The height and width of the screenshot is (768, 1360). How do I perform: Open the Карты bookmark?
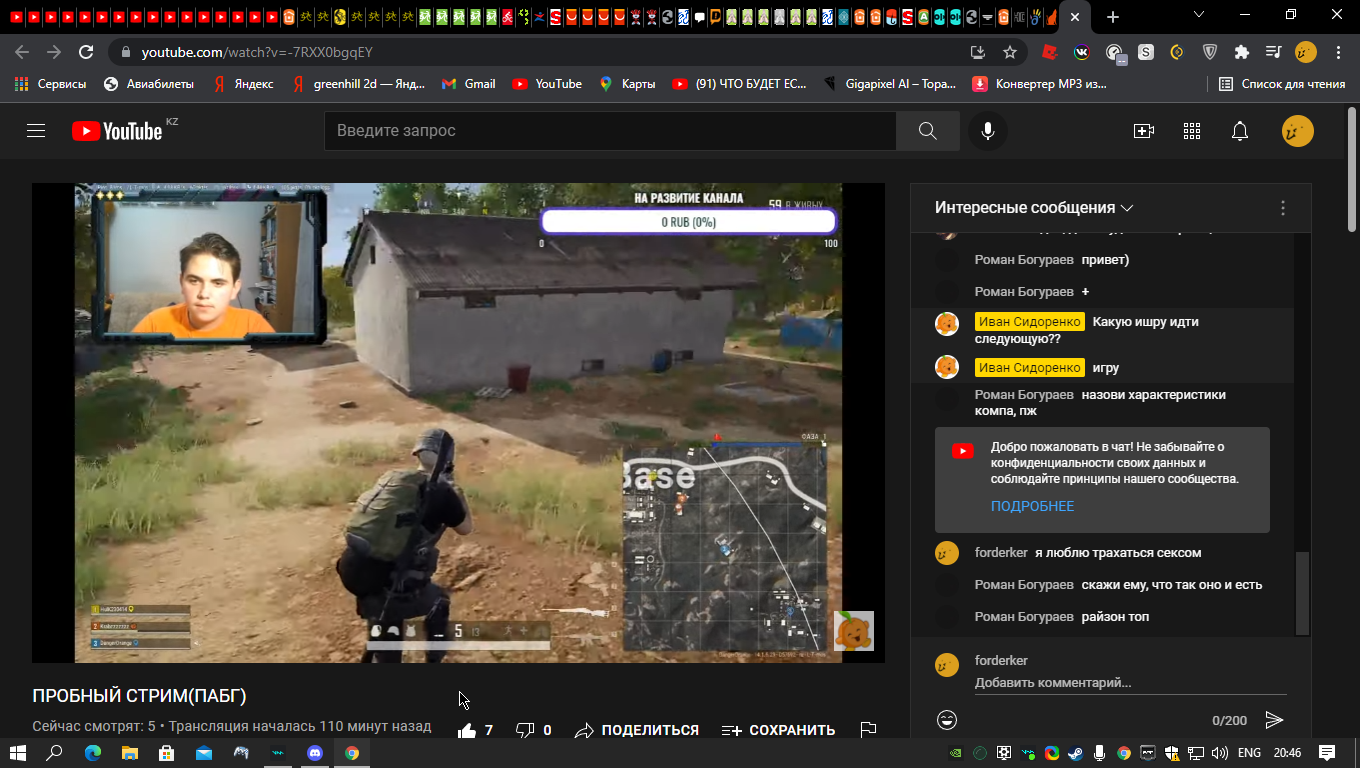(628, 84)
